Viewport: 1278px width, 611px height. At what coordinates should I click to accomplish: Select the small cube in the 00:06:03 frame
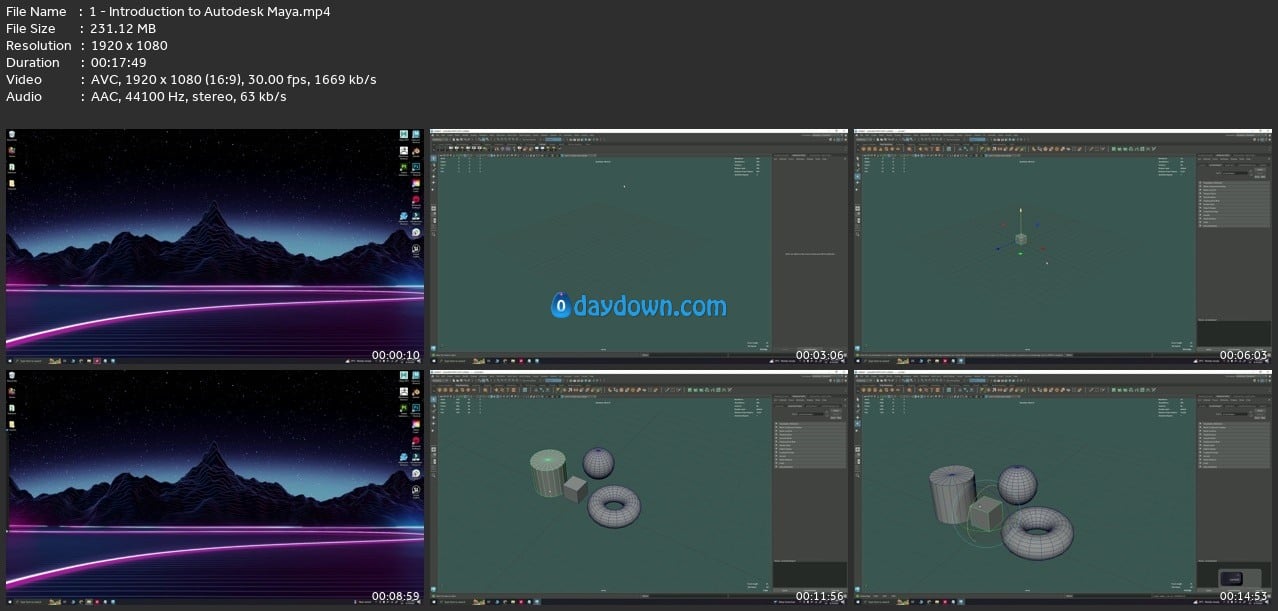coord(1020,239)
